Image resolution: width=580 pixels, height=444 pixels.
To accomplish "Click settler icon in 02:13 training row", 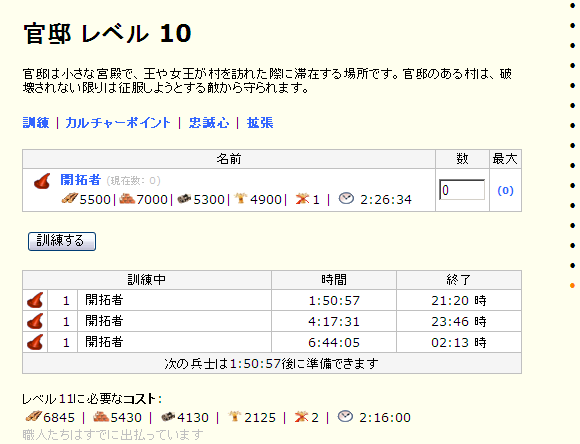I will click(x=35, y=342).
